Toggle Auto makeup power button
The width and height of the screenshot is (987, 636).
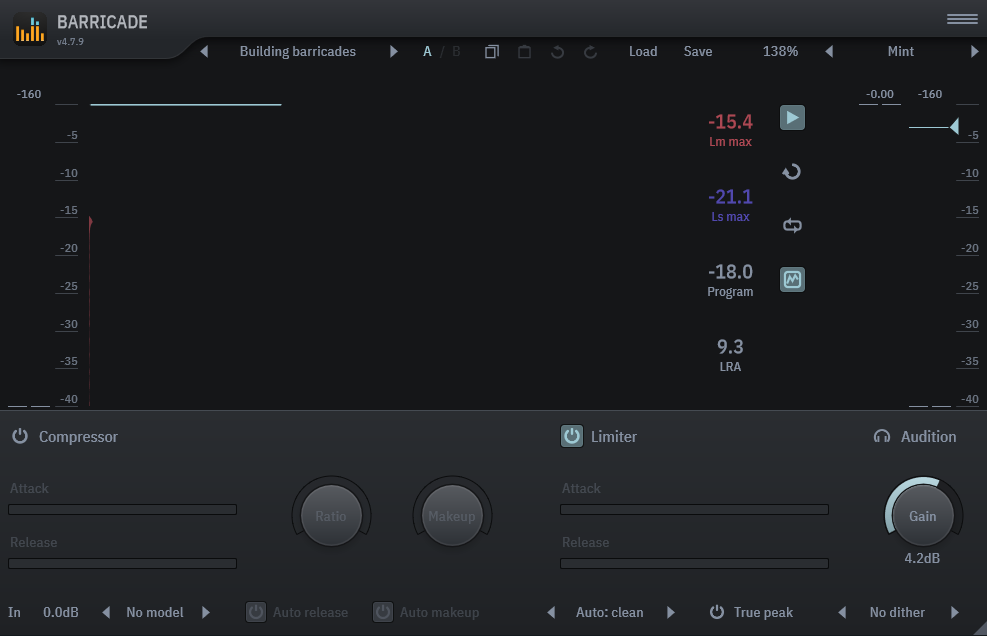click(383, 612)
